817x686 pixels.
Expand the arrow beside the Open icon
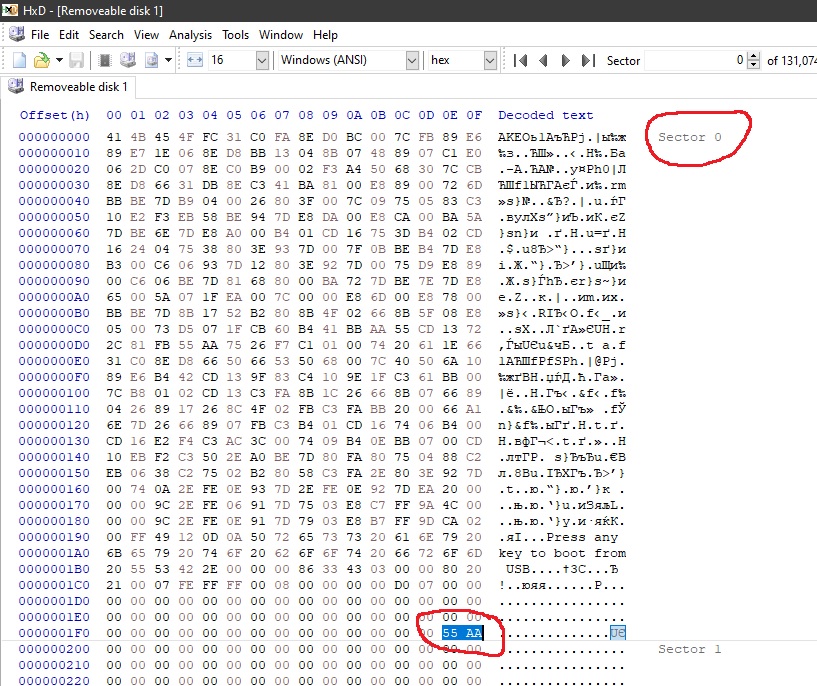click(x=60, y=60)
